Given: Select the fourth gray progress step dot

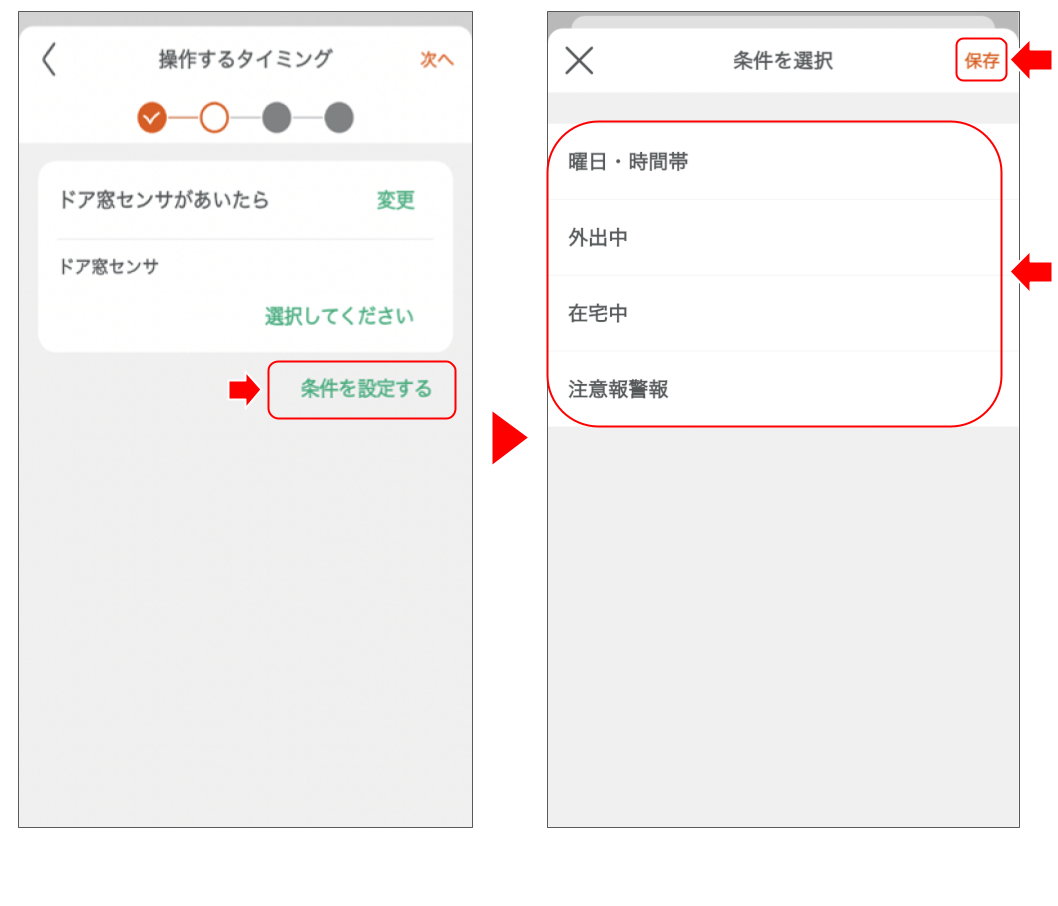Looking at the screenshot, I should (338, 117).
